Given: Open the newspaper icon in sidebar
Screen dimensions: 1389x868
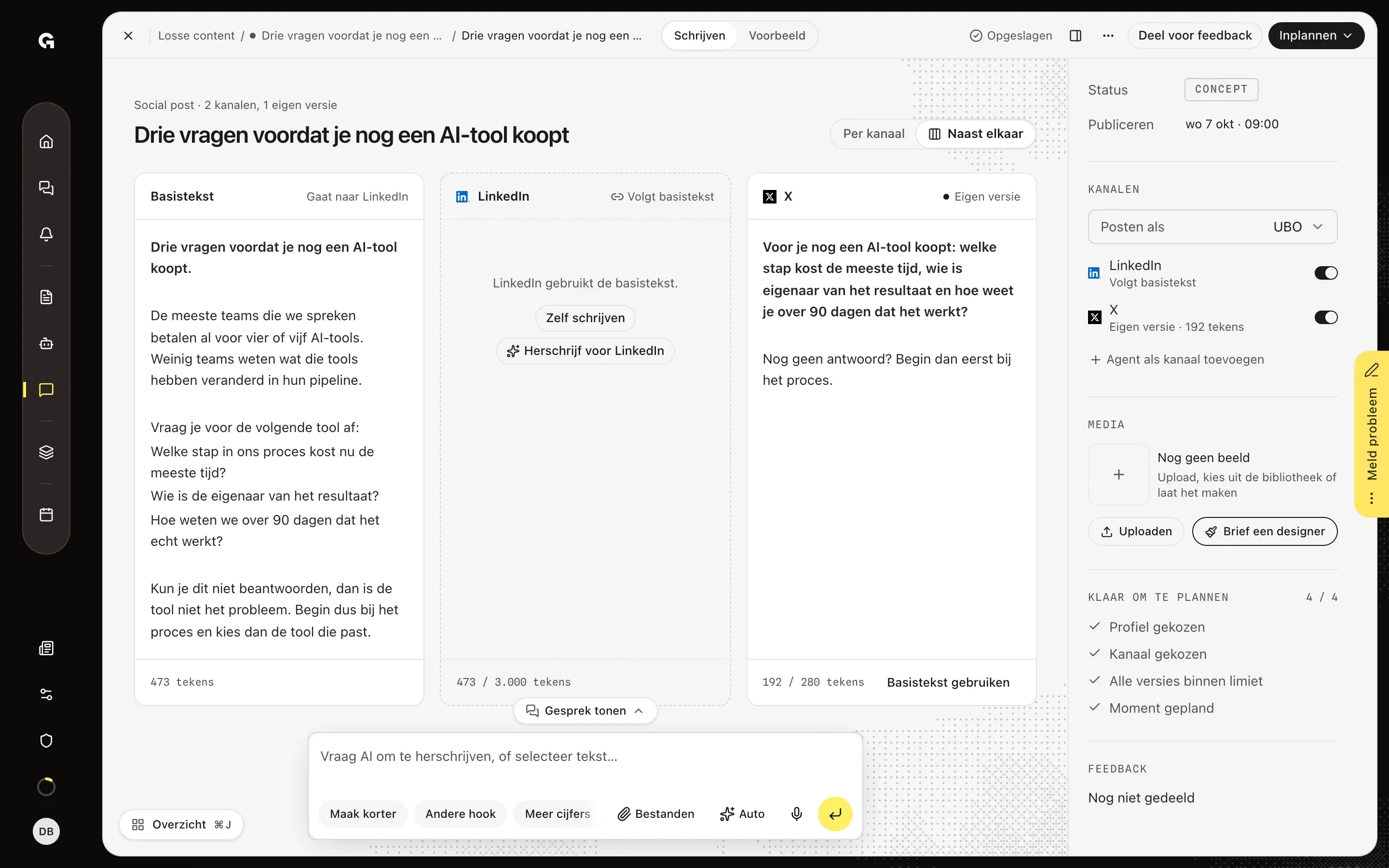Looking at the screenshot, I should (46, 648).
